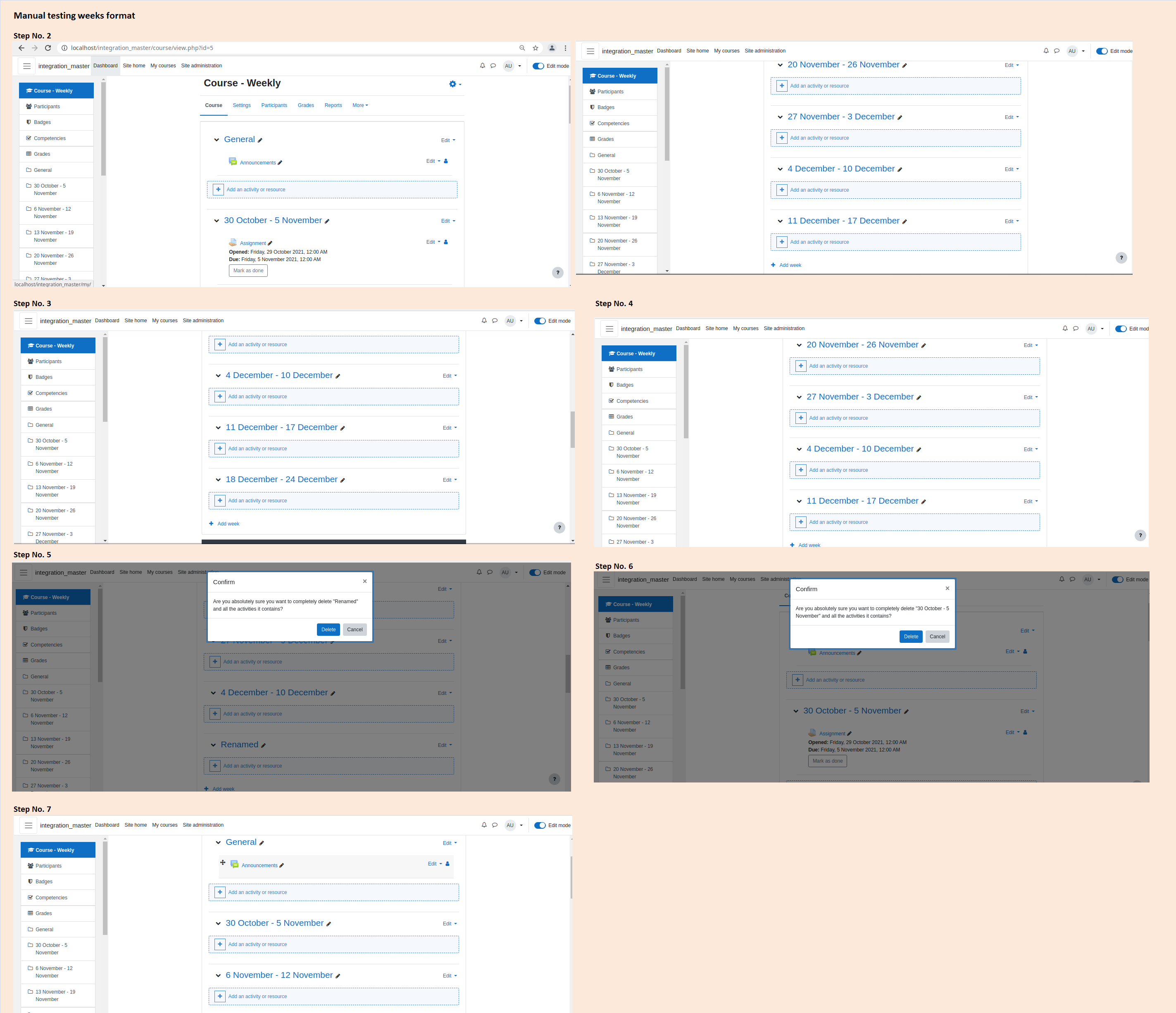1176x1013 pixels.
Task: Click the pencil next to 6 November - 12 November in Step 7
Action: pos(338,976)
